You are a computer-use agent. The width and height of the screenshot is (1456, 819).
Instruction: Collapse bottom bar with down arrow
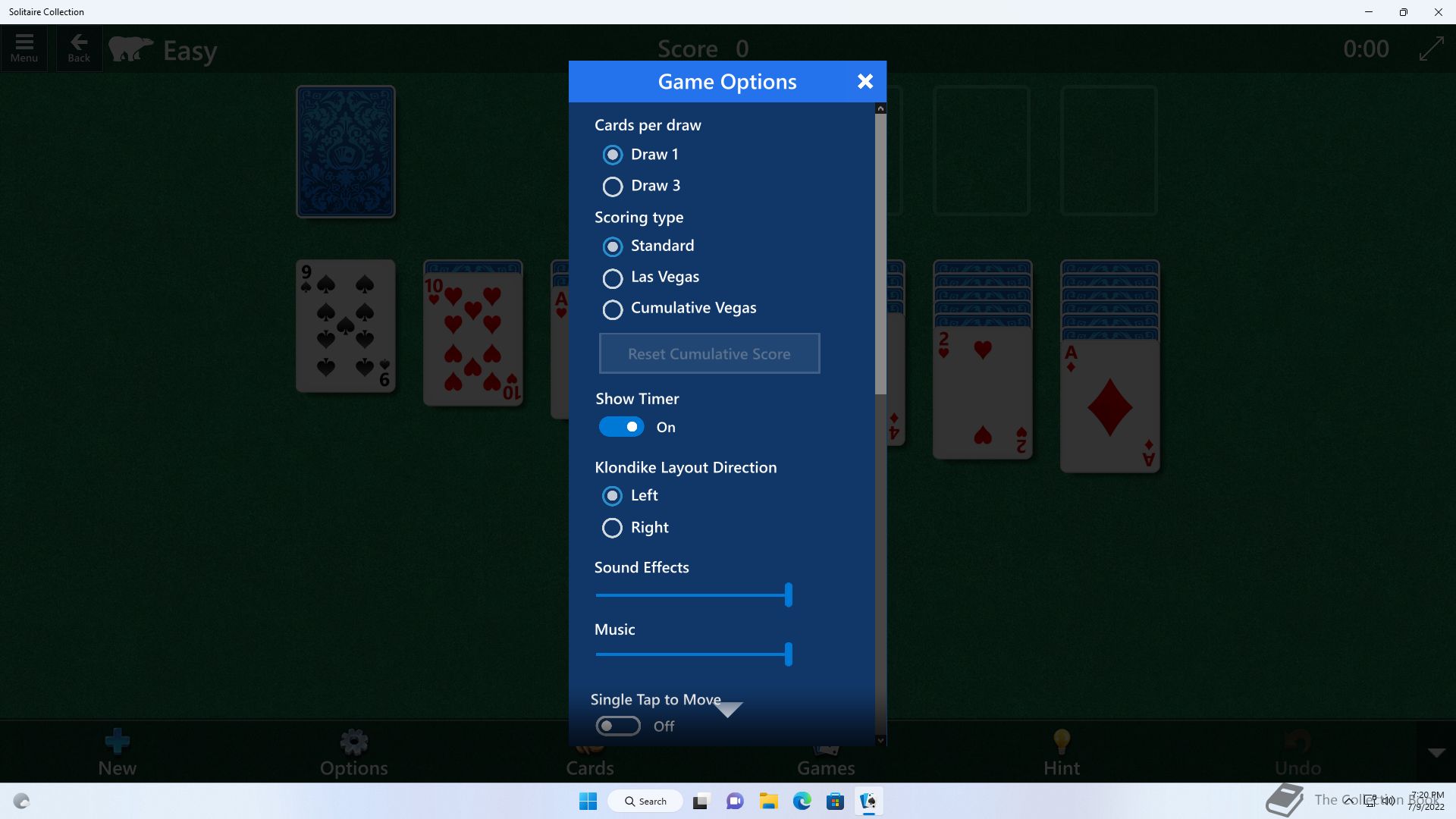[x=1436, y=752]
